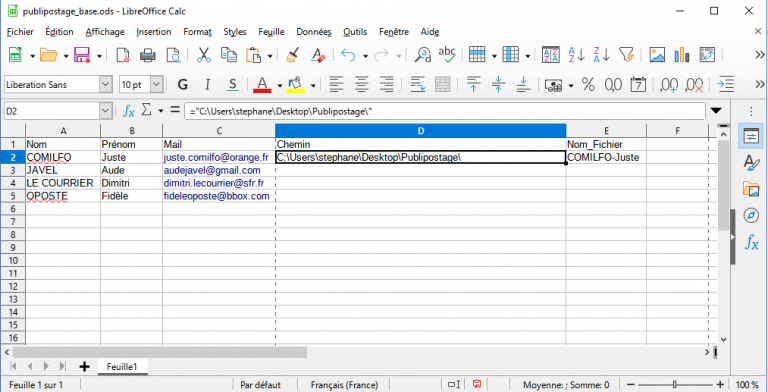Expand the Name Box dropdown
Screen dimensions: 768x392
click(x=106, y=111)
